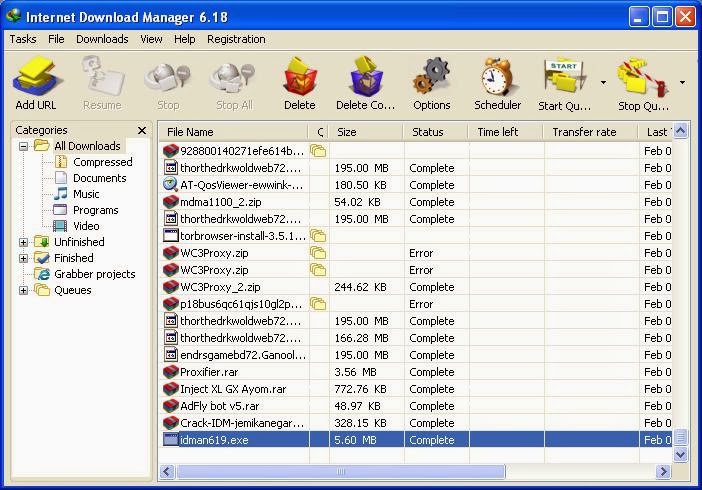Select the Grabber projects item
Screen dimensions: 702x490
[94, 274]
